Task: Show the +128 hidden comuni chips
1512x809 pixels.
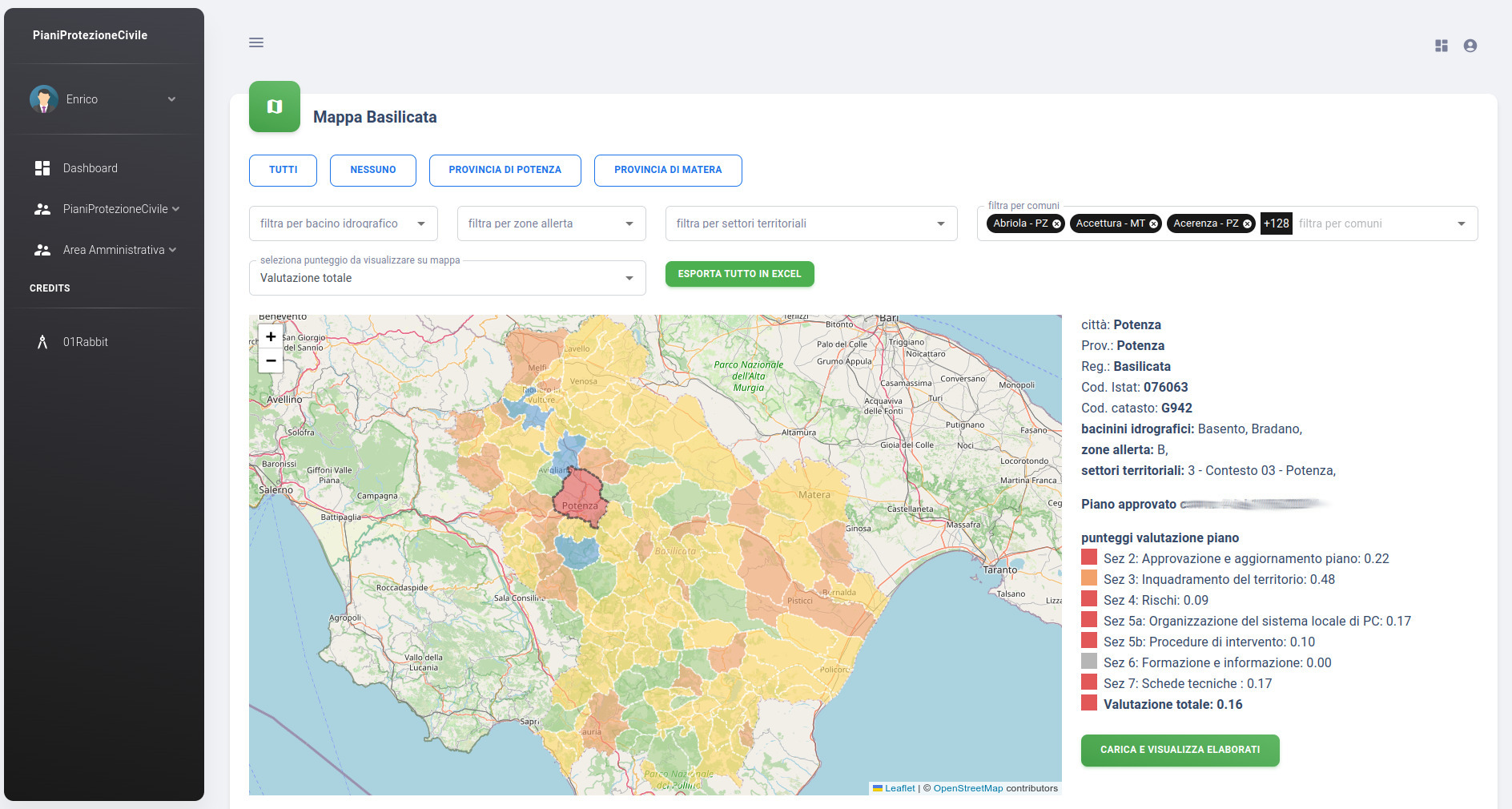Action: point(1277,223)
